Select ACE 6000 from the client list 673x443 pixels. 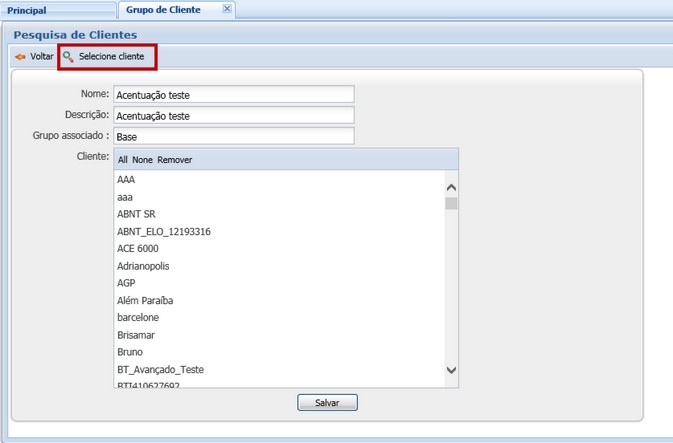click(137, 249)
